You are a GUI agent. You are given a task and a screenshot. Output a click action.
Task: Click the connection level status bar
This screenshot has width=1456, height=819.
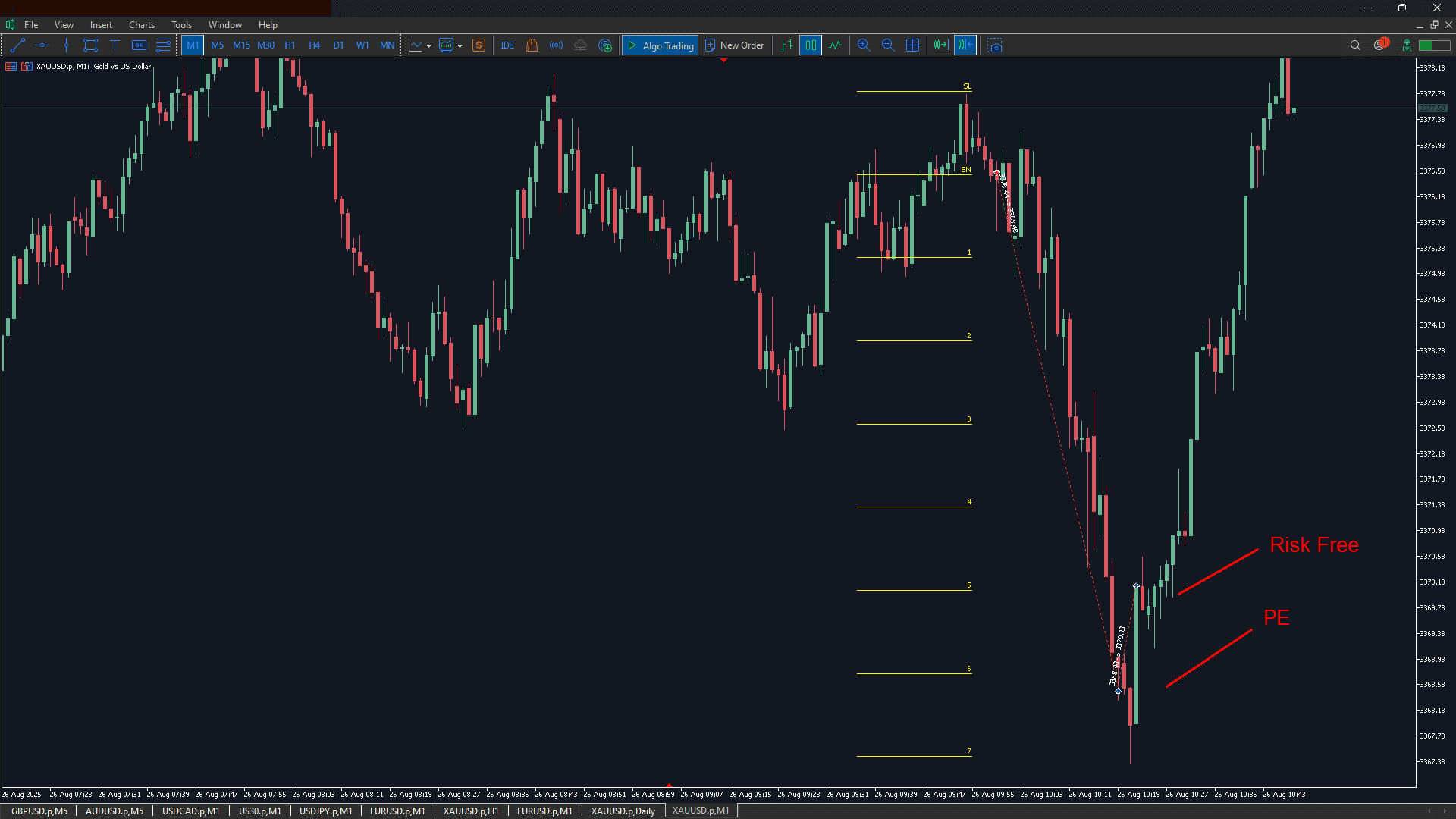[x=1434, y=45]
